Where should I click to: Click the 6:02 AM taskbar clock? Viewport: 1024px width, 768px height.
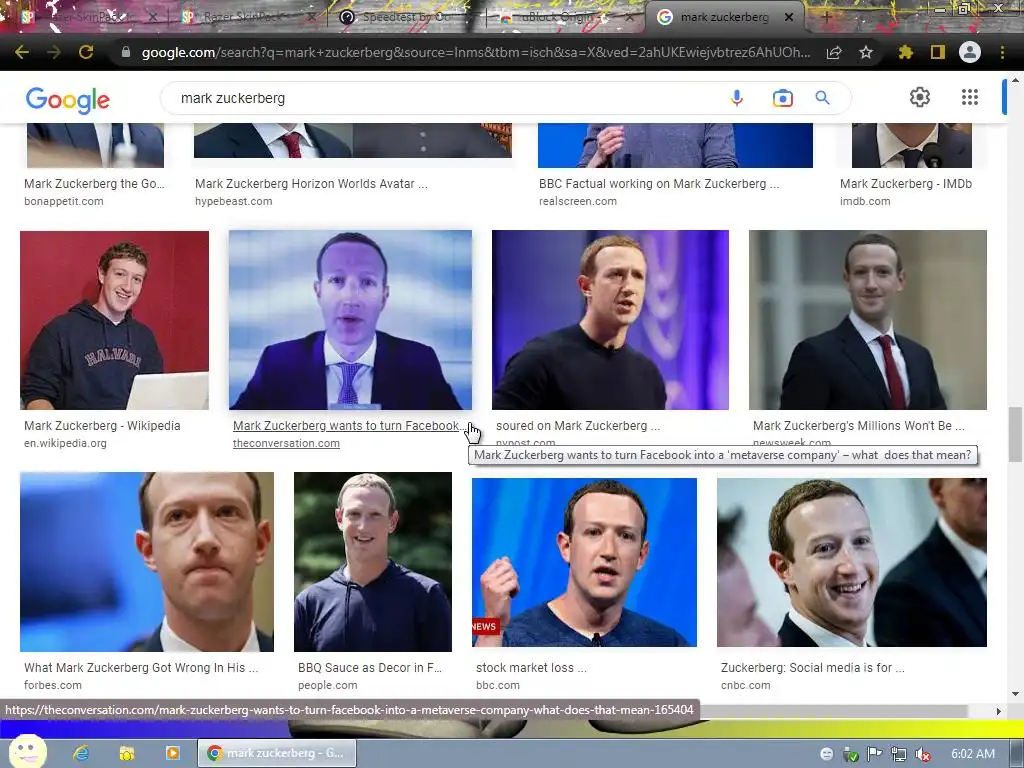coord(973,754)
